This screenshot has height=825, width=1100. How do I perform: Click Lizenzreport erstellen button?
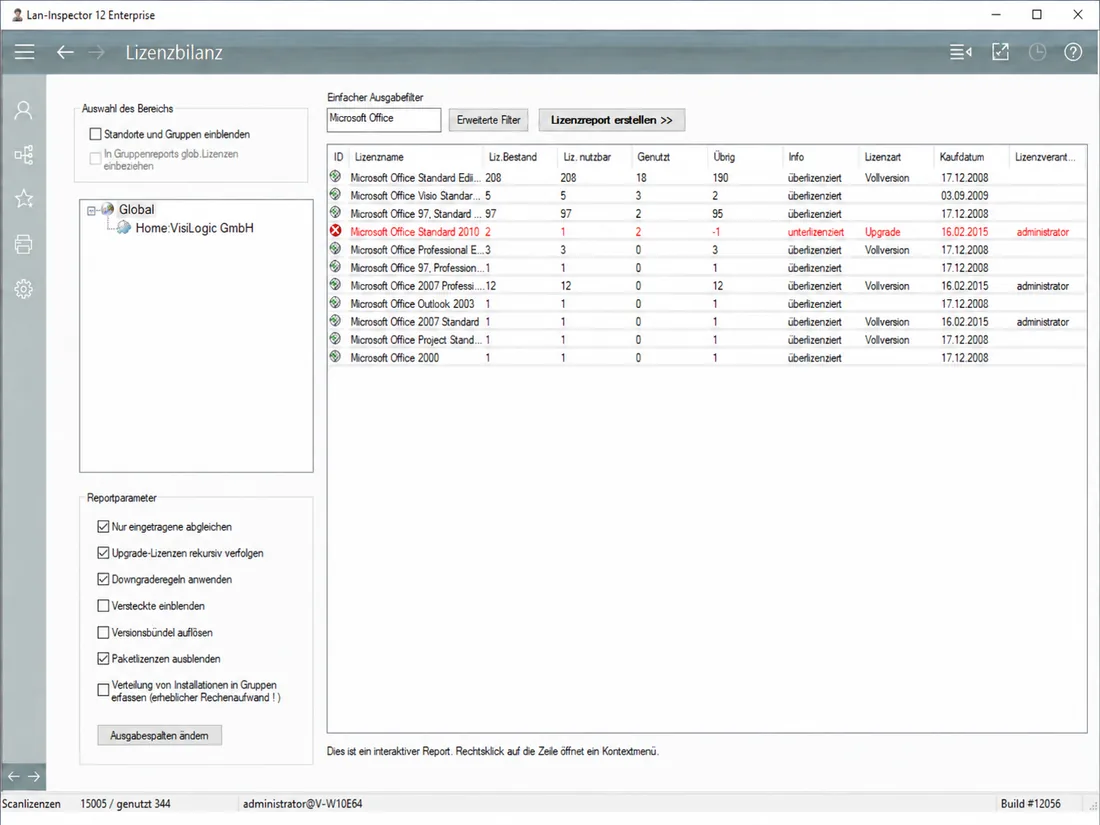(x=611, y=120)
